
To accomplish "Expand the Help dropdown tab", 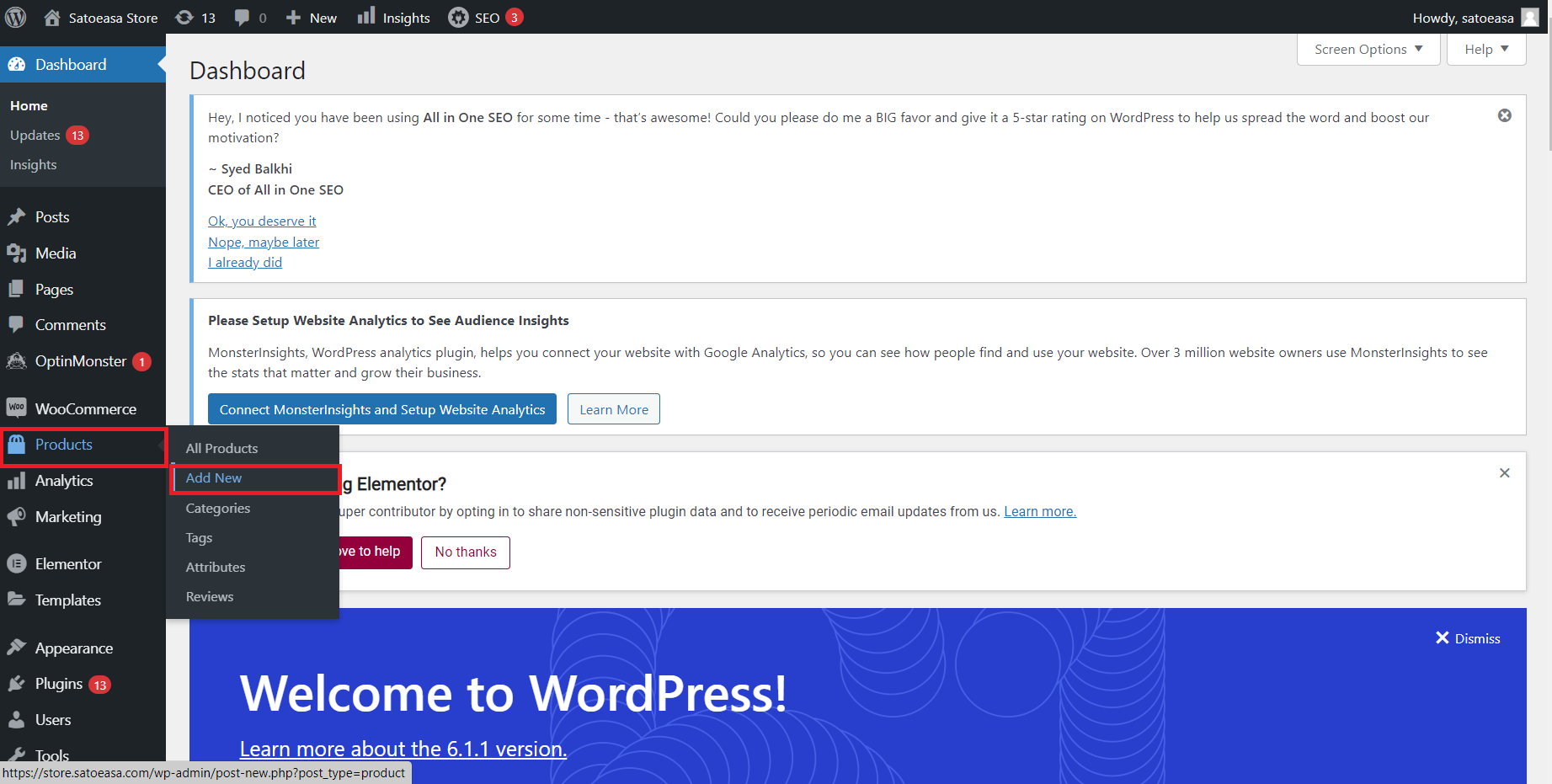I will pyautogui.click(x=1486, y=49).
